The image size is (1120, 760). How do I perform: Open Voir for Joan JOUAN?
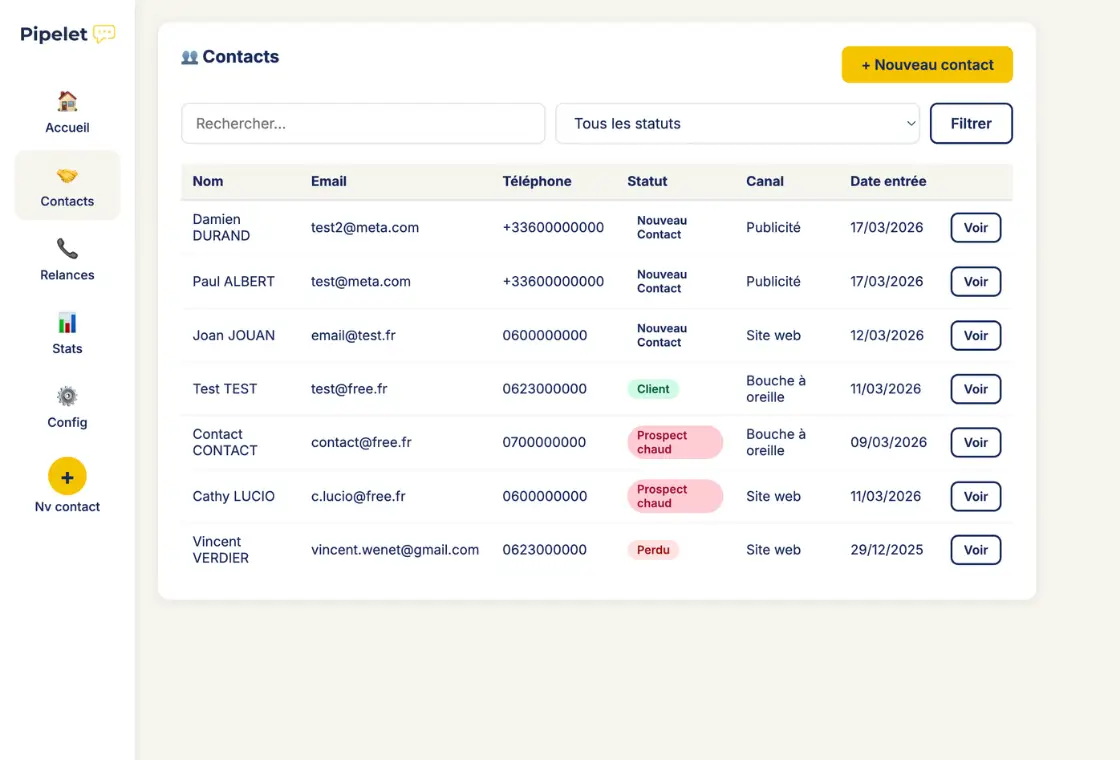click(975, 335)
